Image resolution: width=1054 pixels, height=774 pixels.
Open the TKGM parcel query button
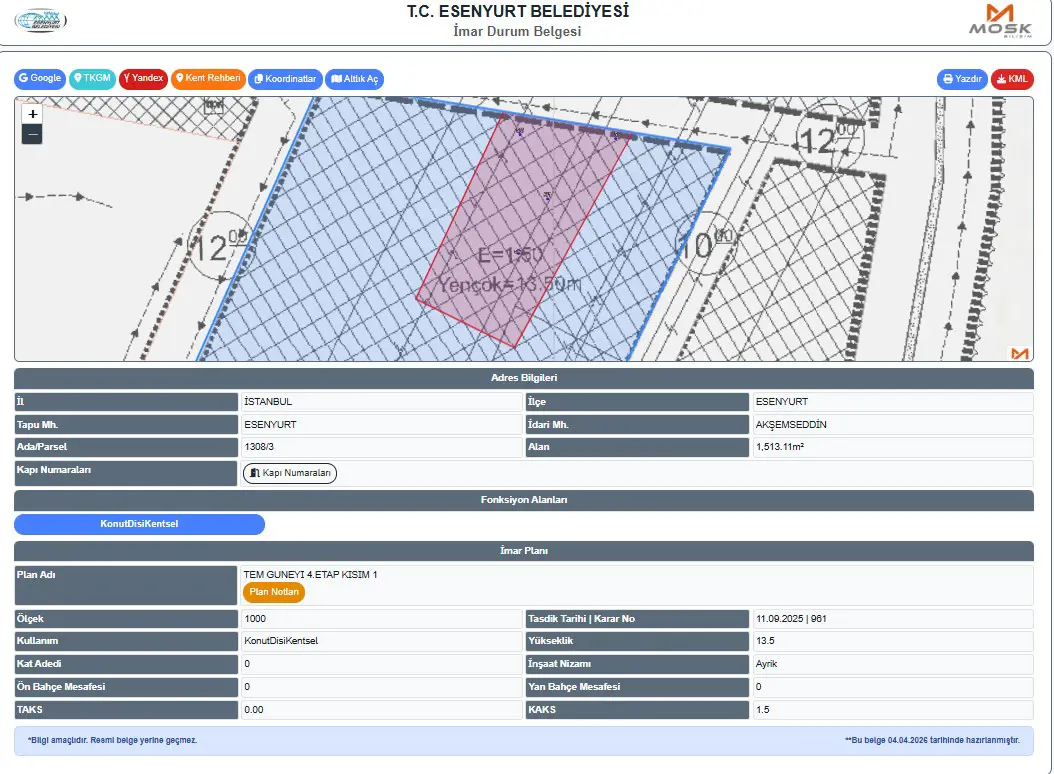tap(92, 79)
